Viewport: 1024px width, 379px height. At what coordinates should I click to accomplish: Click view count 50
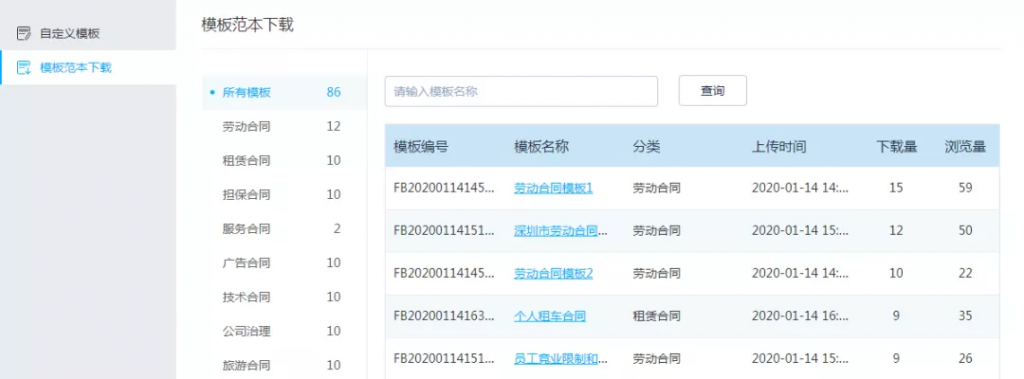(965, 231)
